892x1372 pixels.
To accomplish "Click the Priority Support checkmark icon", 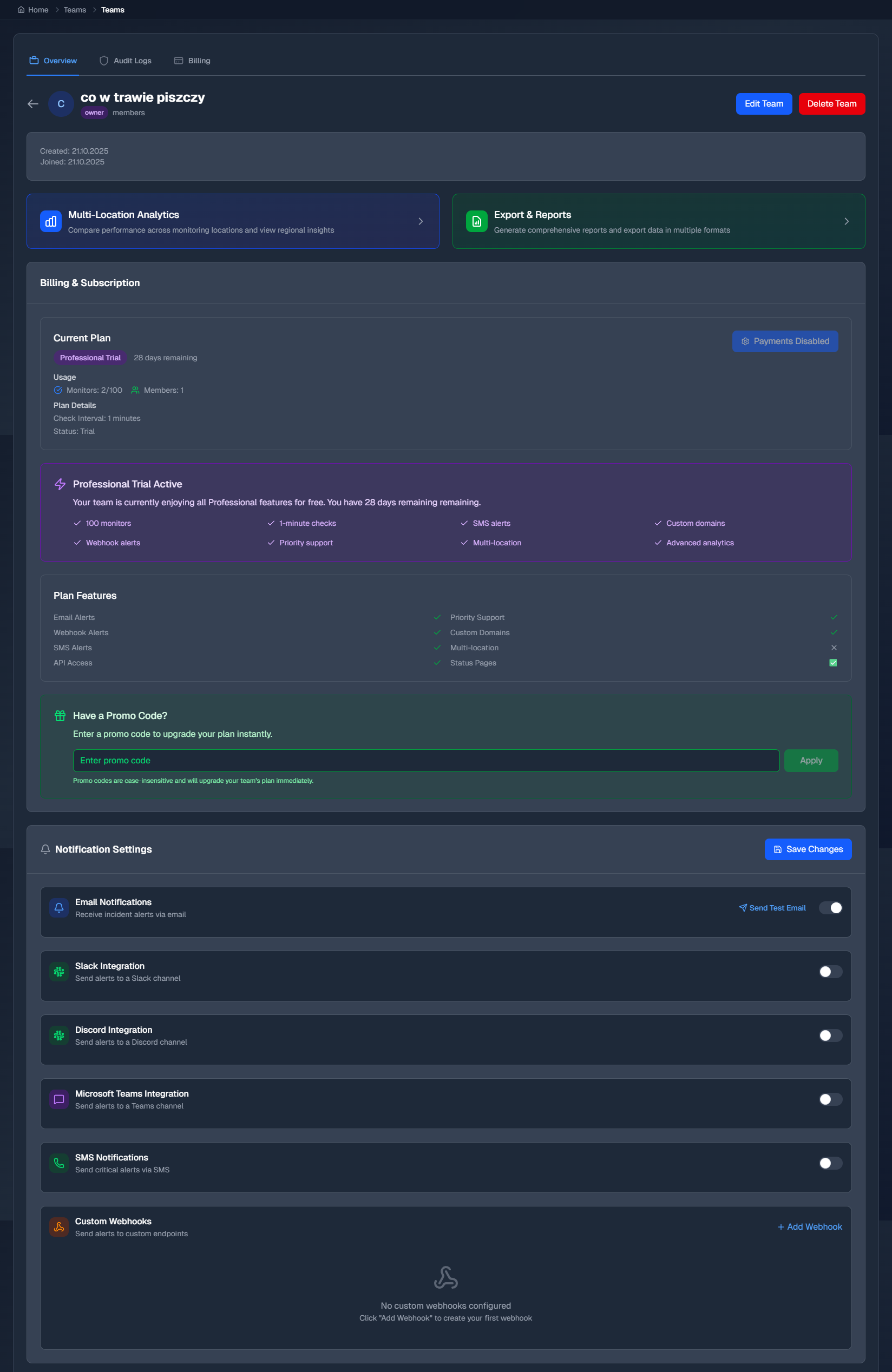I will click(x=834, y=617).
